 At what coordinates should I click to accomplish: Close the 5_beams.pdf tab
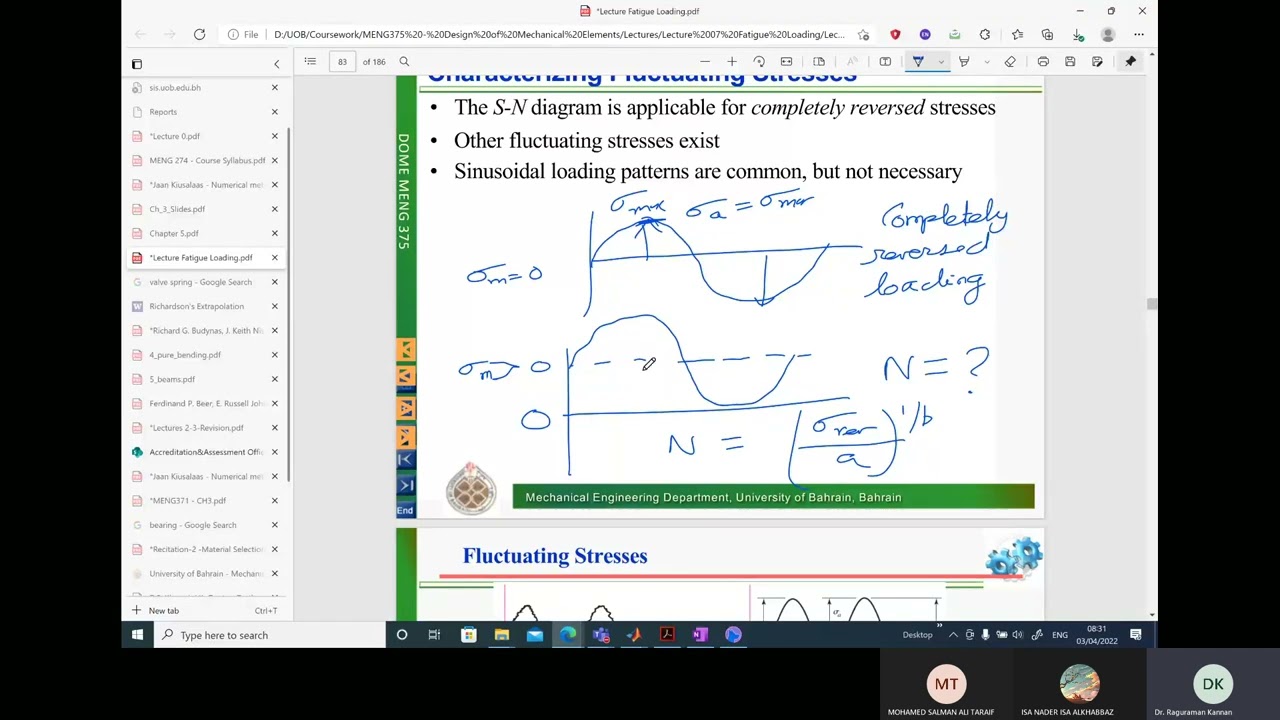tap(275, 379)
